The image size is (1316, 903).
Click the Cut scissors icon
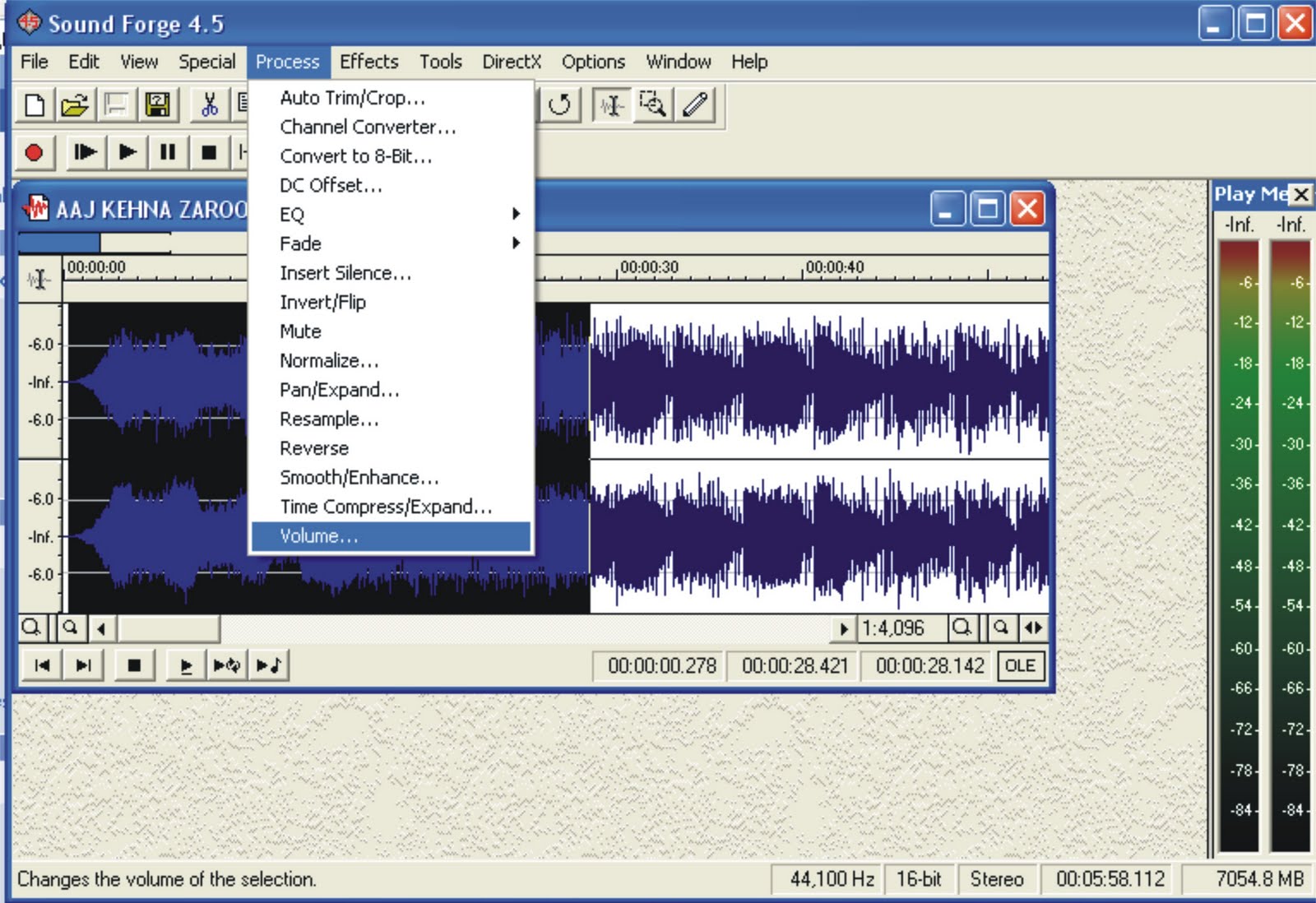(209, 104)
